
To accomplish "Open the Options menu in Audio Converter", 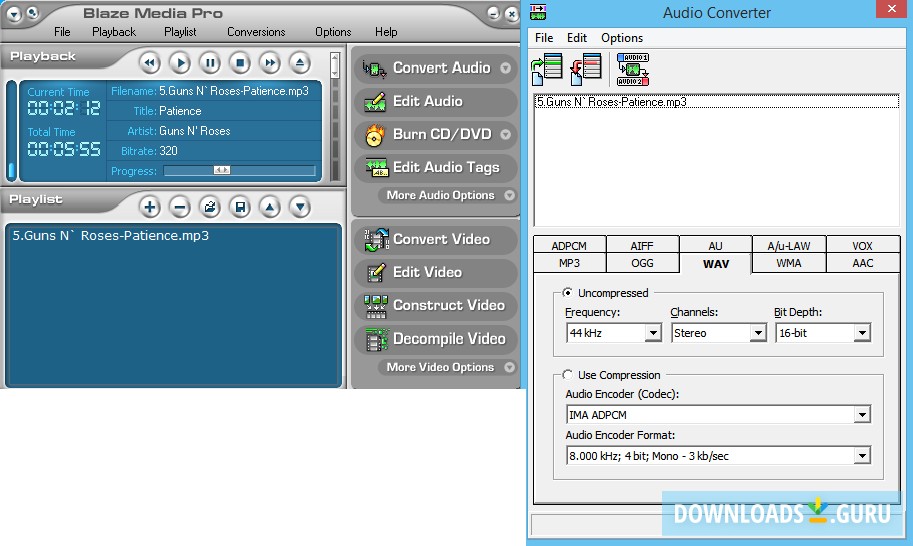I will pyautogui.click(x=622, y=38).
